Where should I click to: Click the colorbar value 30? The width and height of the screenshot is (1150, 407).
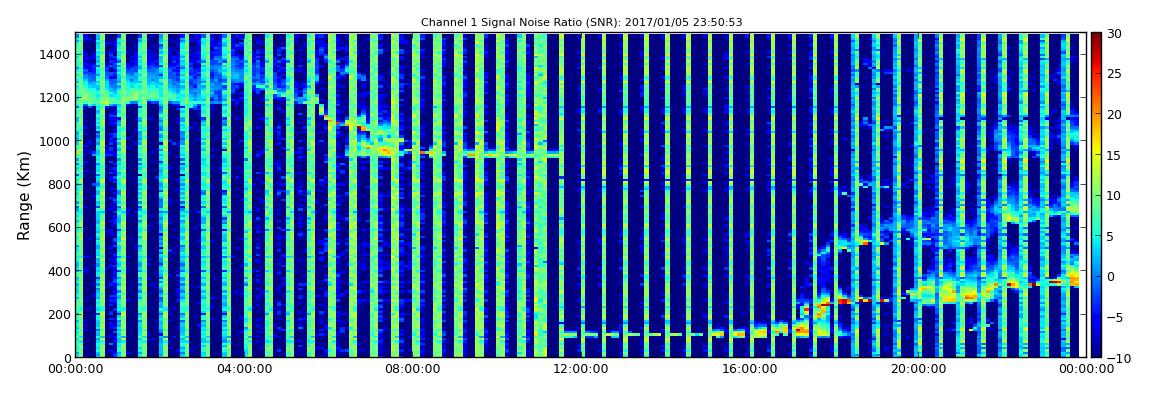(x=1115, y=33)
